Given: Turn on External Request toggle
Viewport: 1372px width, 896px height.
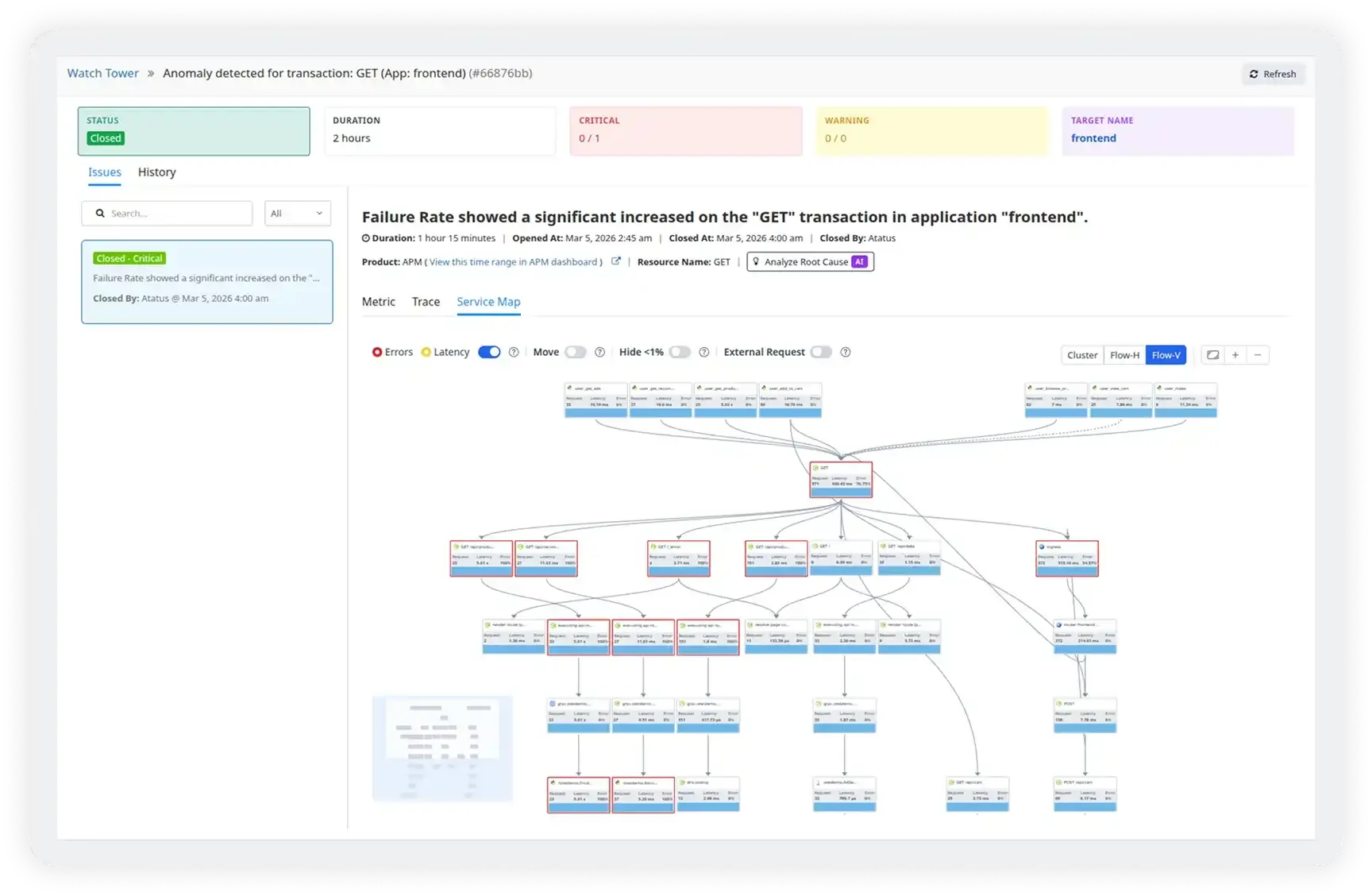Looking at the screenshot, I should coord(821,352).
